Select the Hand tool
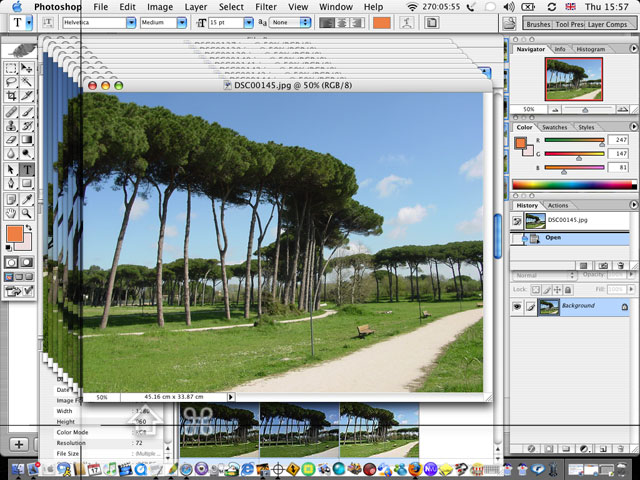 pos(11,213)
